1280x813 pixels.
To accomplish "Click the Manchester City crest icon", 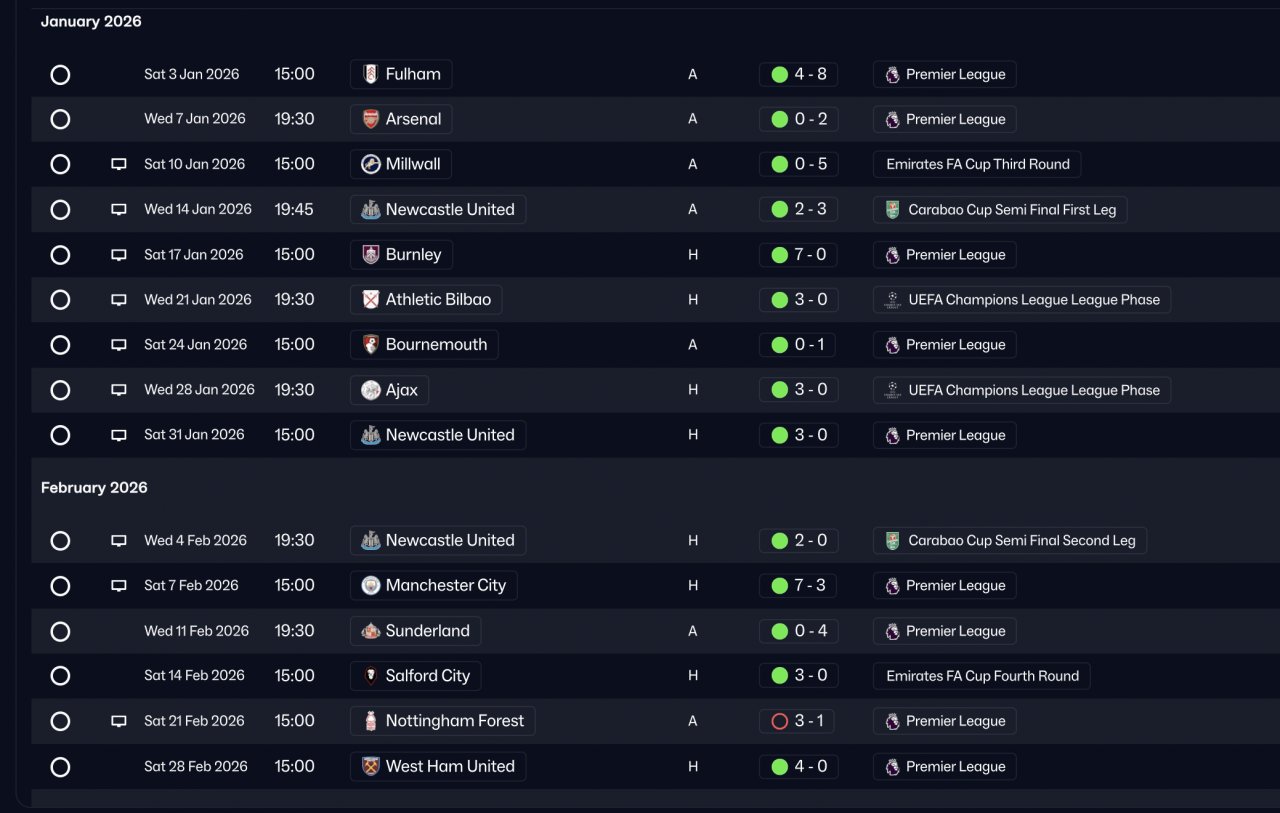I will (371, 585).
